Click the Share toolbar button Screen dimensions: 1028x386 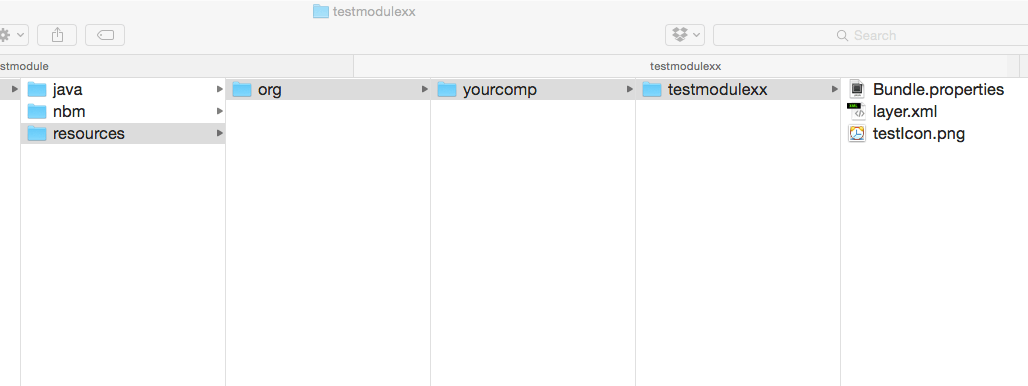coord(57,35)
